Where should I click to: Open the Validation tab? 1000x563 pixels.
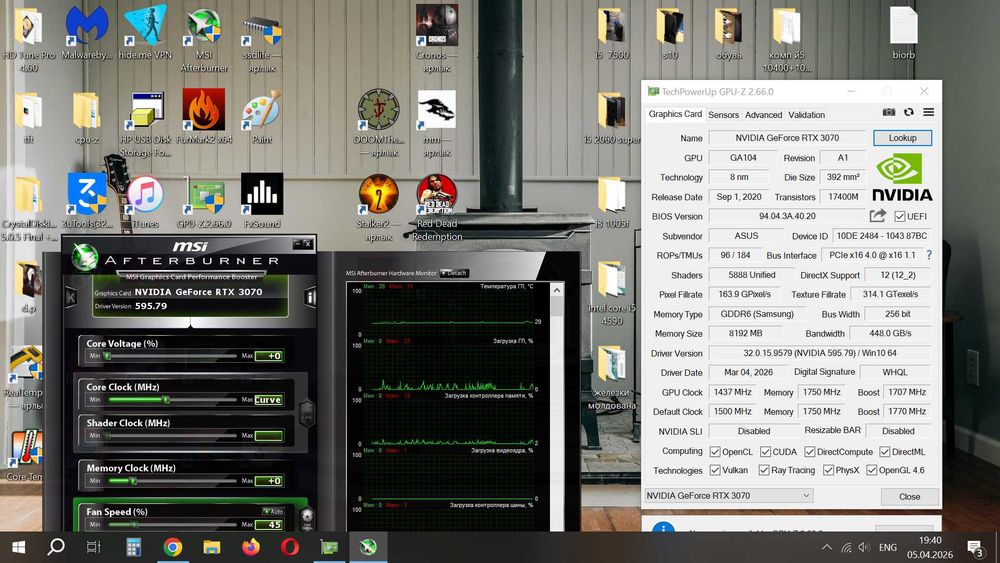pyautogui.click(x=806, y=115)
